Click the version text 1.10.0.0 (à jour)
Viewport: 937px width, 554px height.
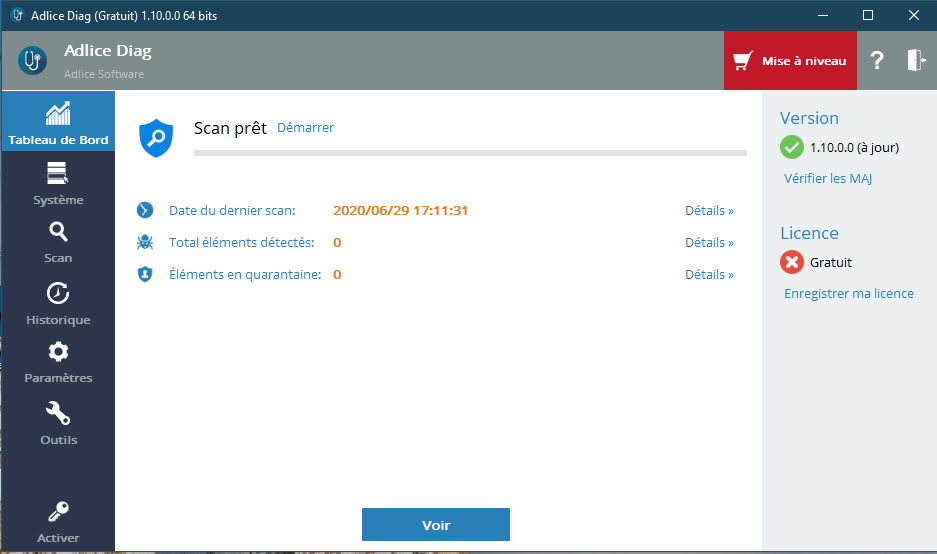point(854,148)
